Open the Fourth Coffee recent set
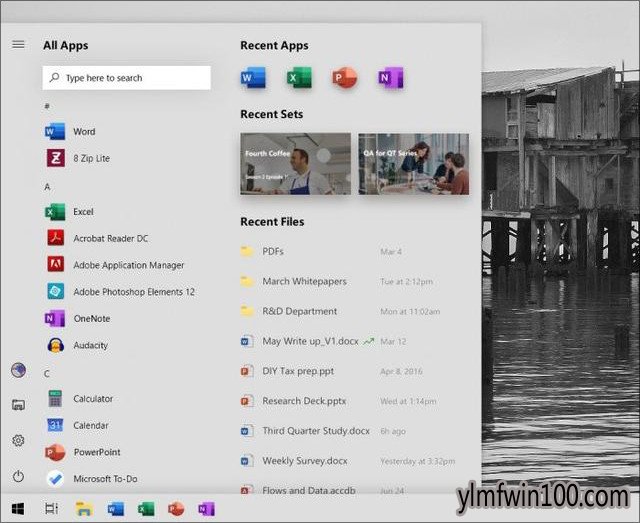Viewport: 640px width, 523px height. click(296, 164)
